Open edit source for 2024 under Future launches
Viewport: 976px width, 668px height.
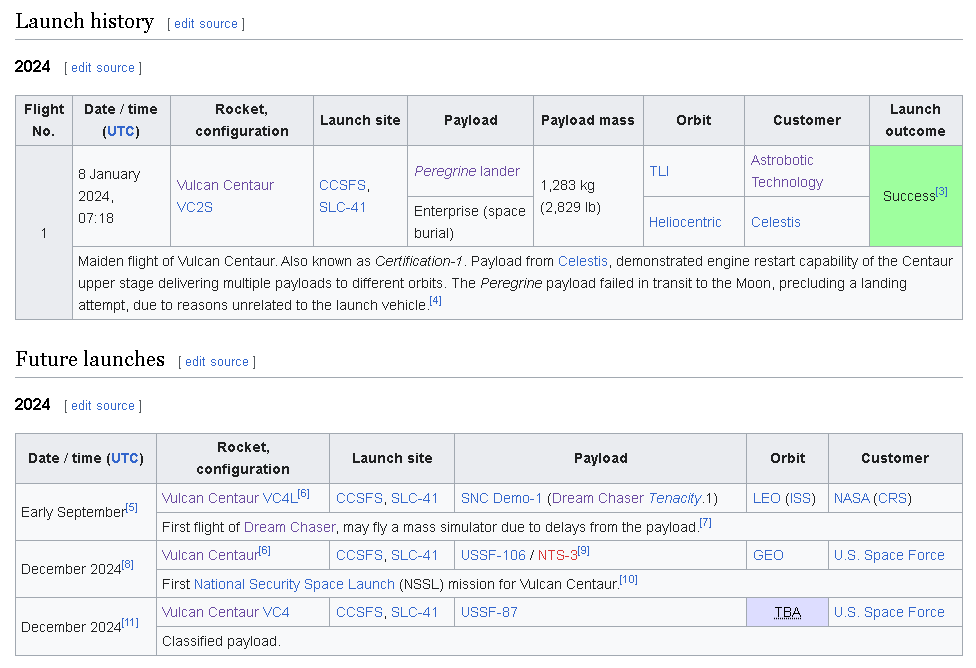click(x=103, y=406)
